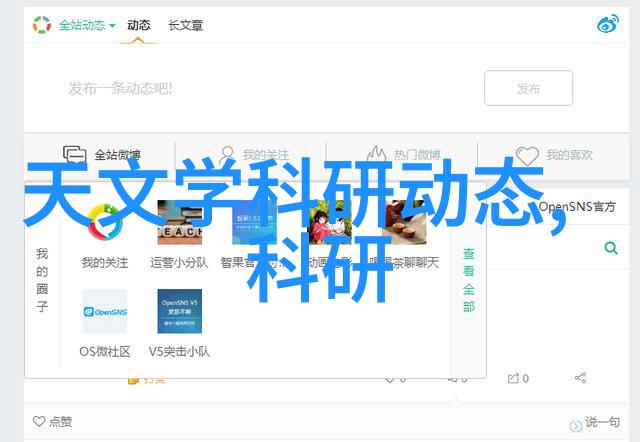Click the green search magnifier icon
Image resolution: width=640 pixels, height=442 pixels.
(611, 248)
